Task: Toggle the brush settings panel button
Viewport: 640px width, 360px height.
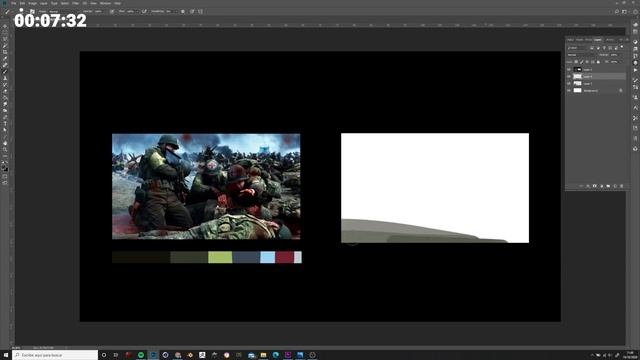Action: (x=32, y=11)
